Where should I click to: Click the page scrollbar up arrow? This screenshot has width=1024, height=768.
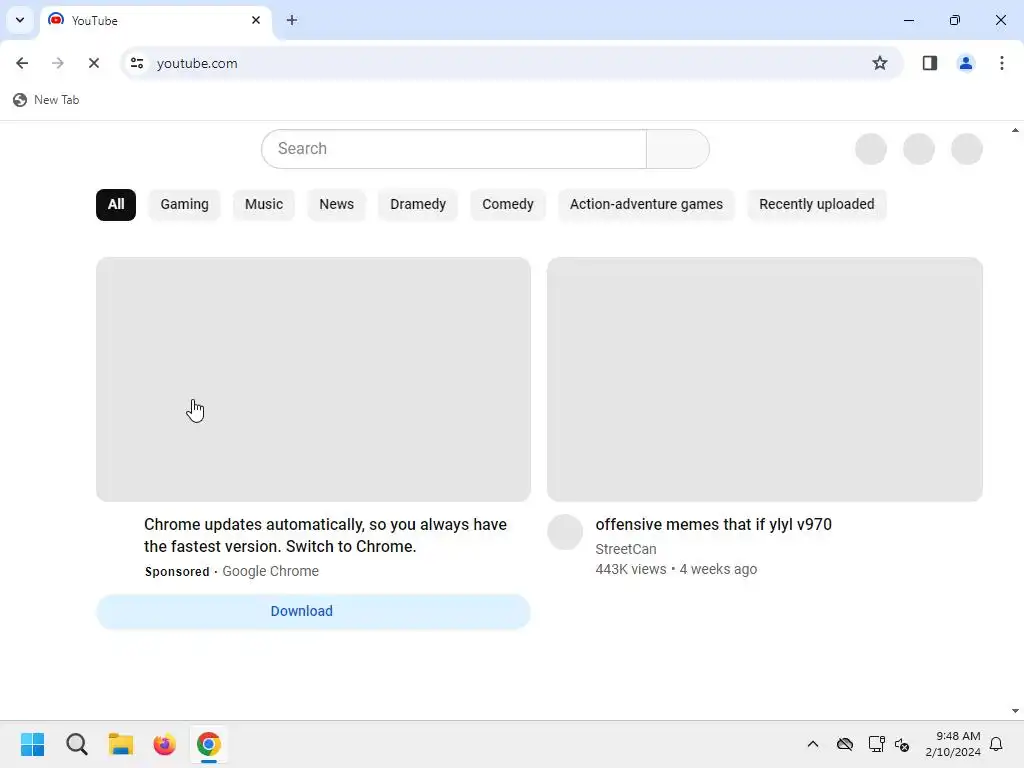point(1016,131)
